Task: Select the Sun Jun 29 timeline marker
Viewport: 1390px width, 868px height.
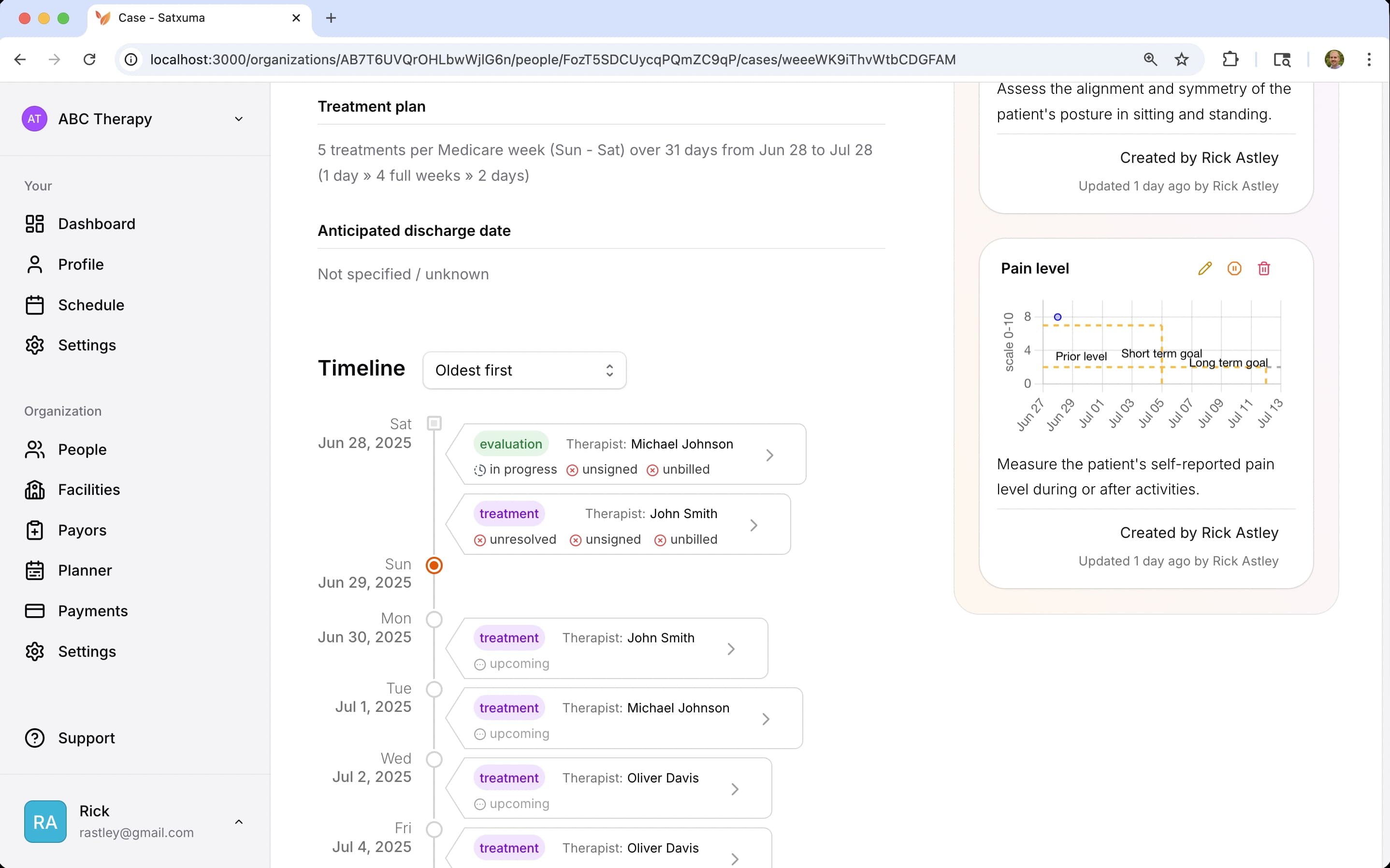Action: [x=434, y=565]
